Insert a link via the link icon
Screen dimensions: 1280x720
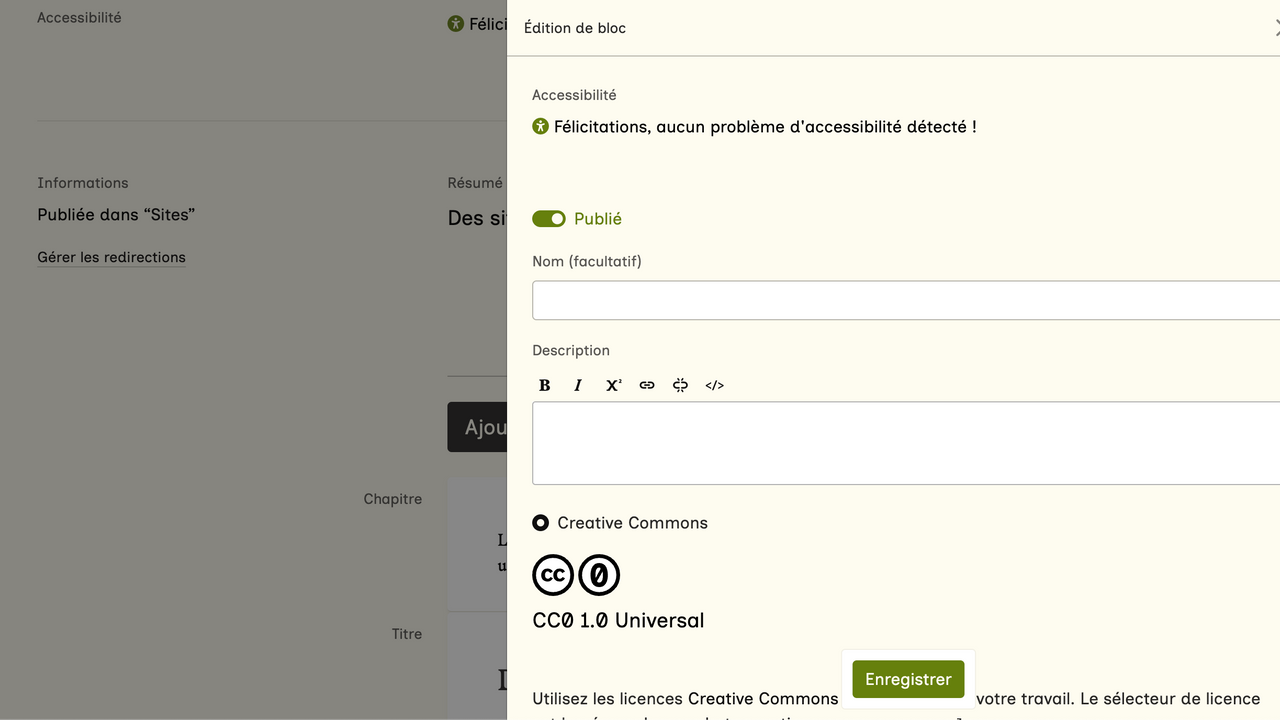click(647, 385)
